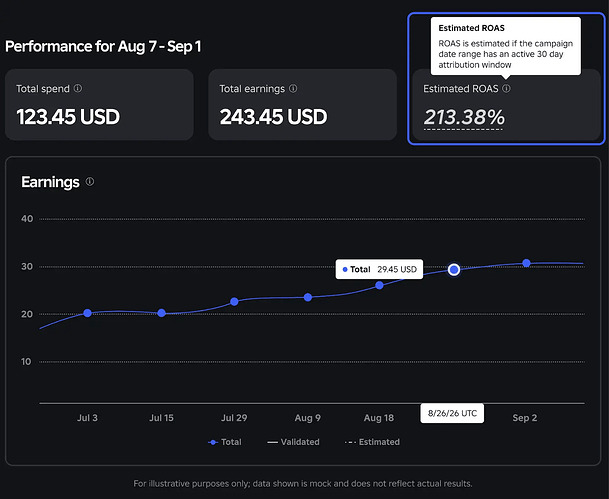Click the highlighted 8/26 data point
Screen dimensions: 609x499
click(454, 269)
